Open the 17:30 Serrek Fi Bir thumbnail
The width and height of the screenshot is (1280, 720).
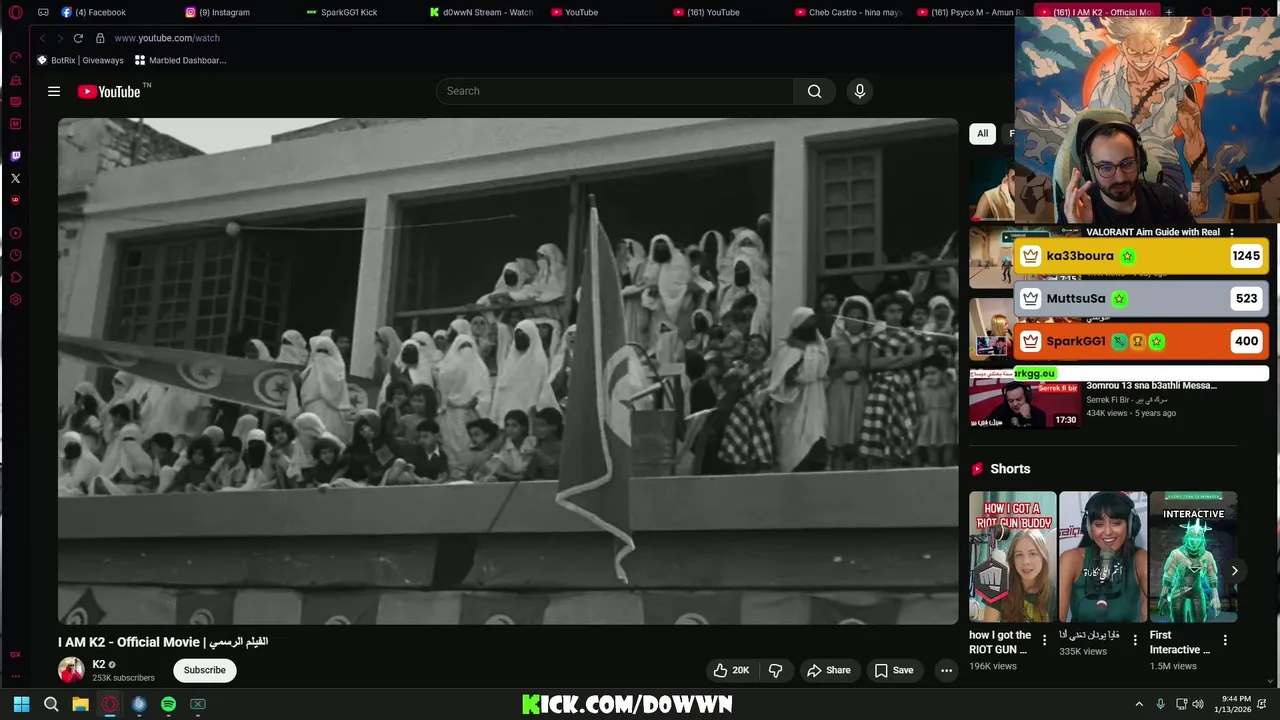point(1024,398)
